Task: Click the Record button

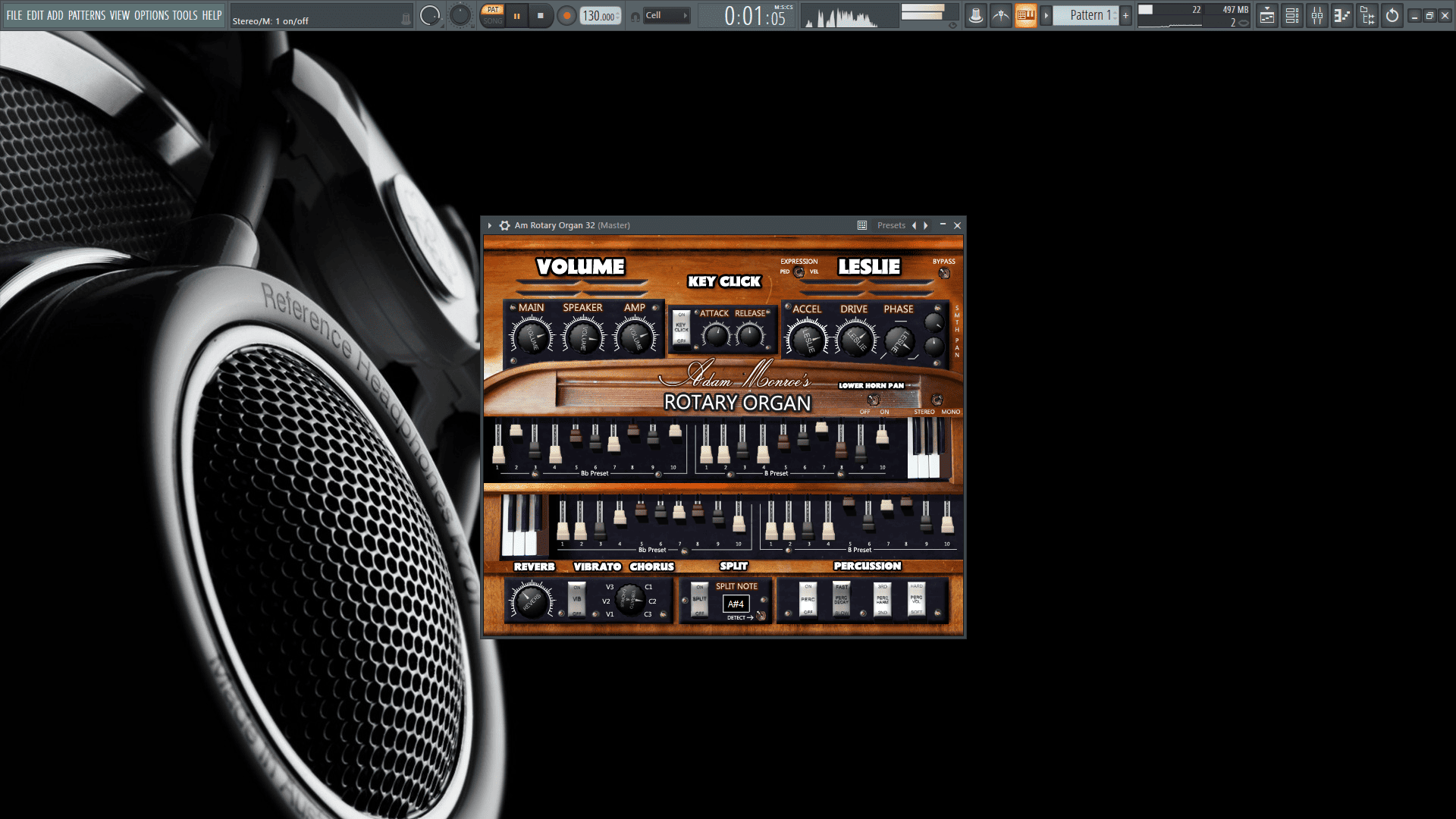Action: point(566,16)
